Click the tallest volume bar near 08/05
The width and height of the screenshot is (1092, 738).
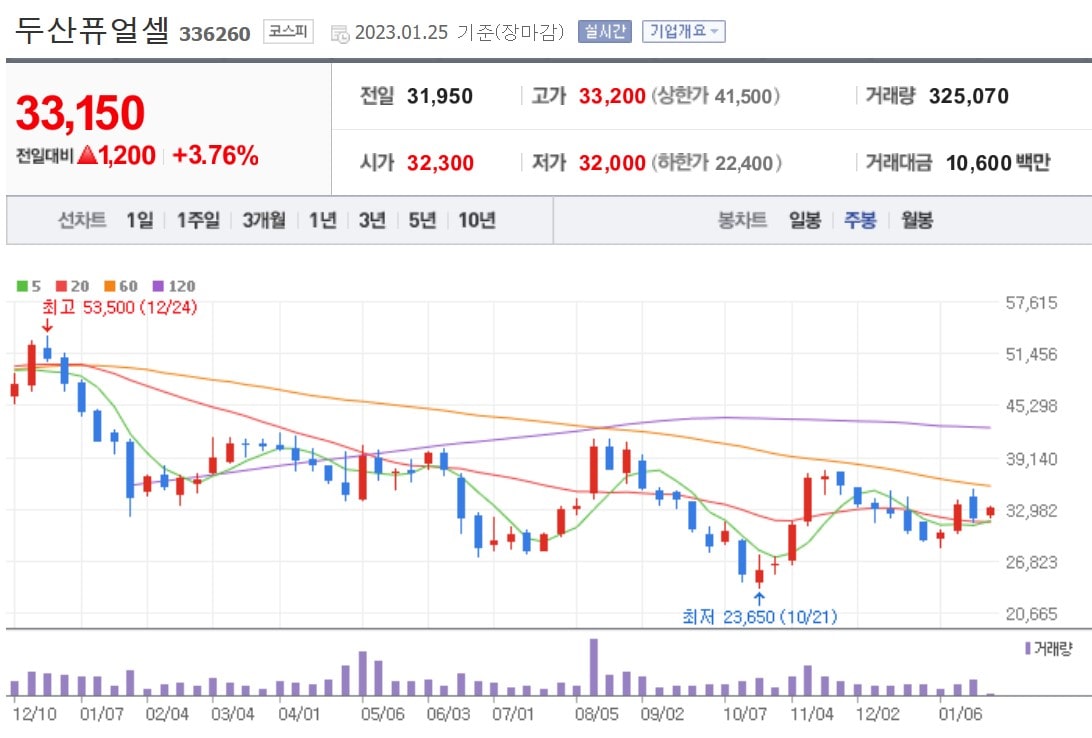593,667
